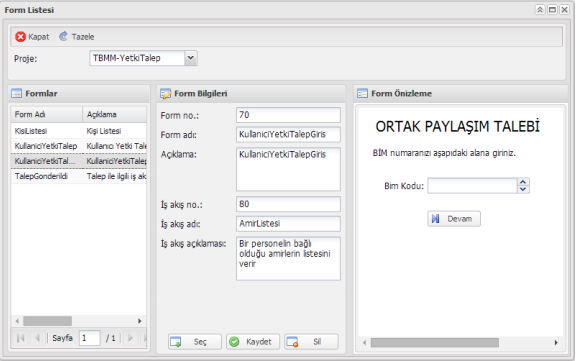Screen dimensions: 577x361
Task: Click the Kapat toolbar button label
Action: pos(39,37)
